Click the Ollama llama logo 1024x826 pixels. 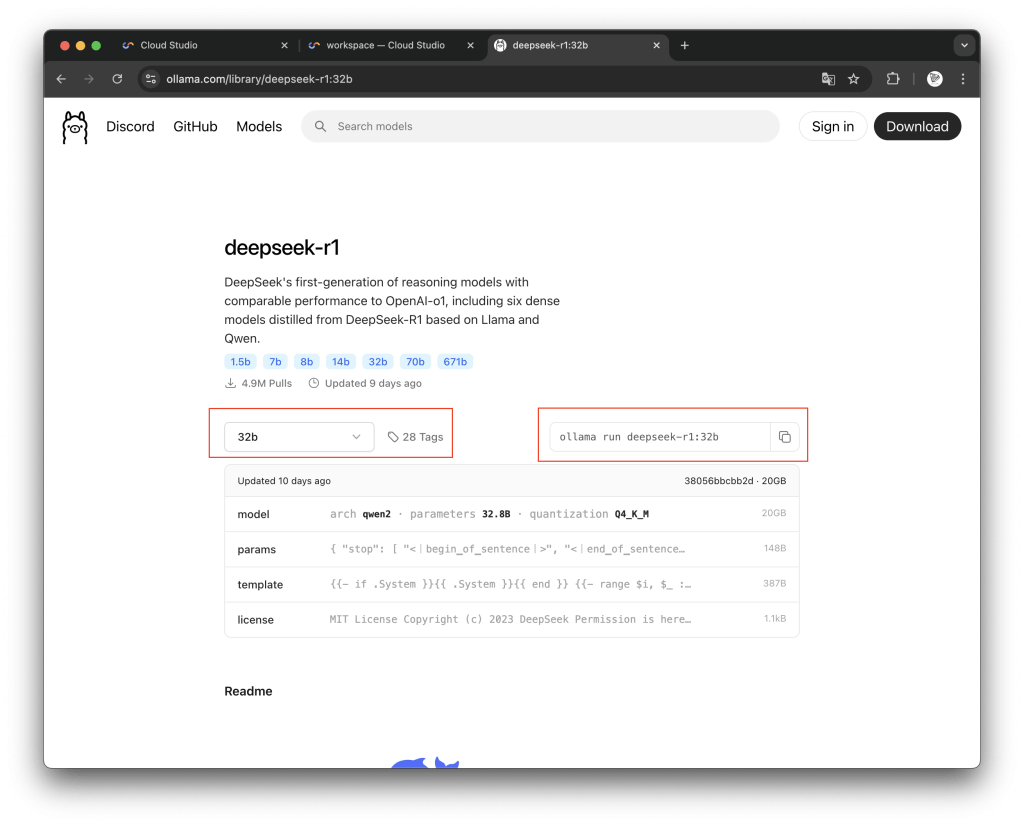(74, 127)
